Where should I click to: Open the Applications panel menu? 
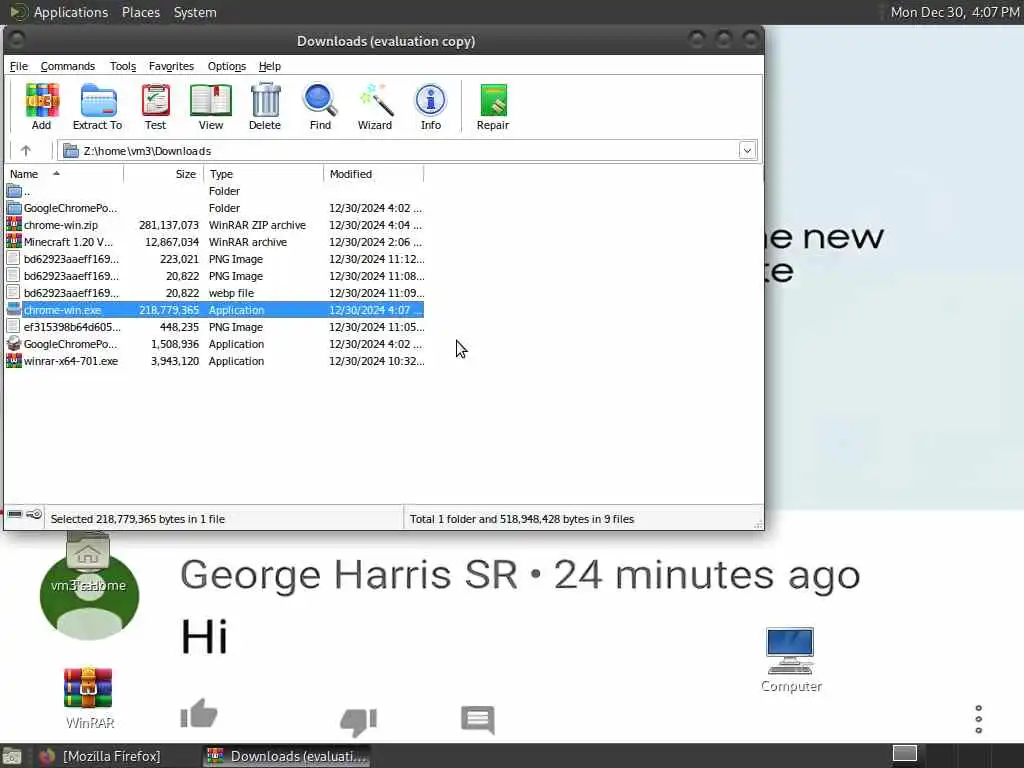pos(71,12)
